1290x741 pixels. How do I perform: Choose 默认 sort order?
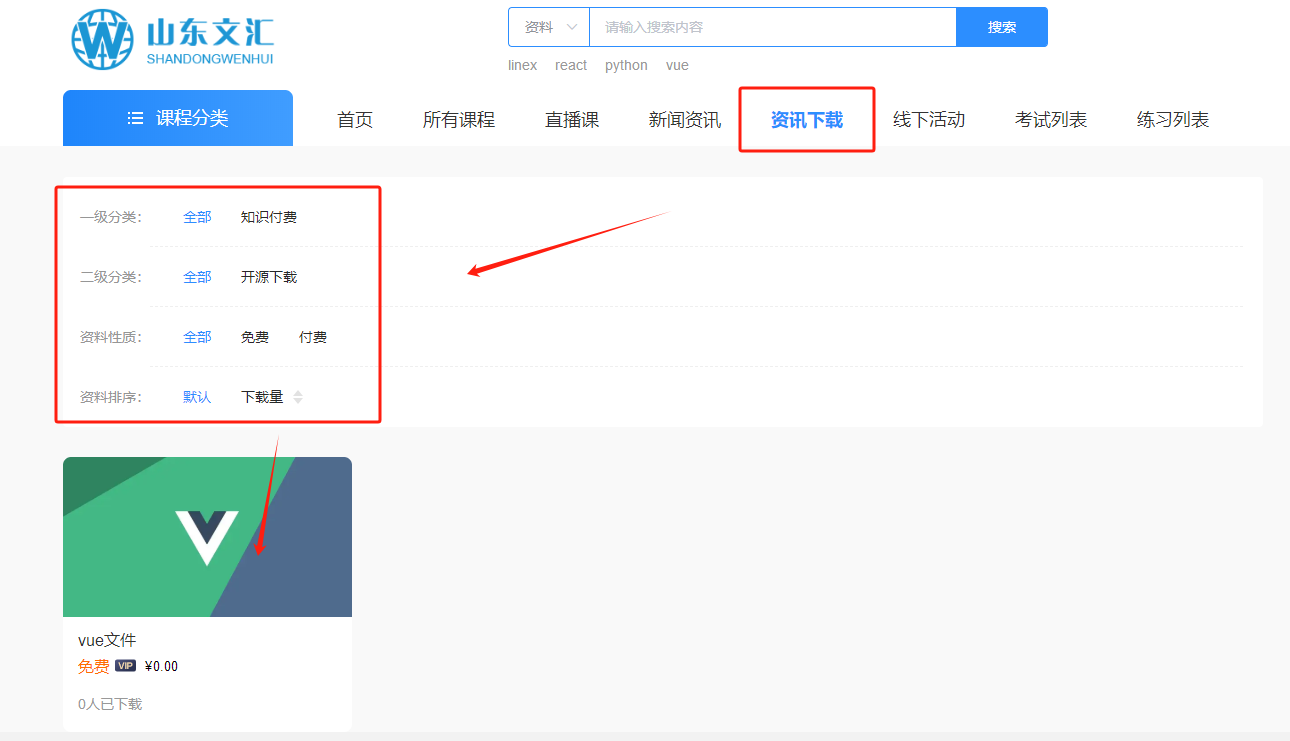coord(197,397)
